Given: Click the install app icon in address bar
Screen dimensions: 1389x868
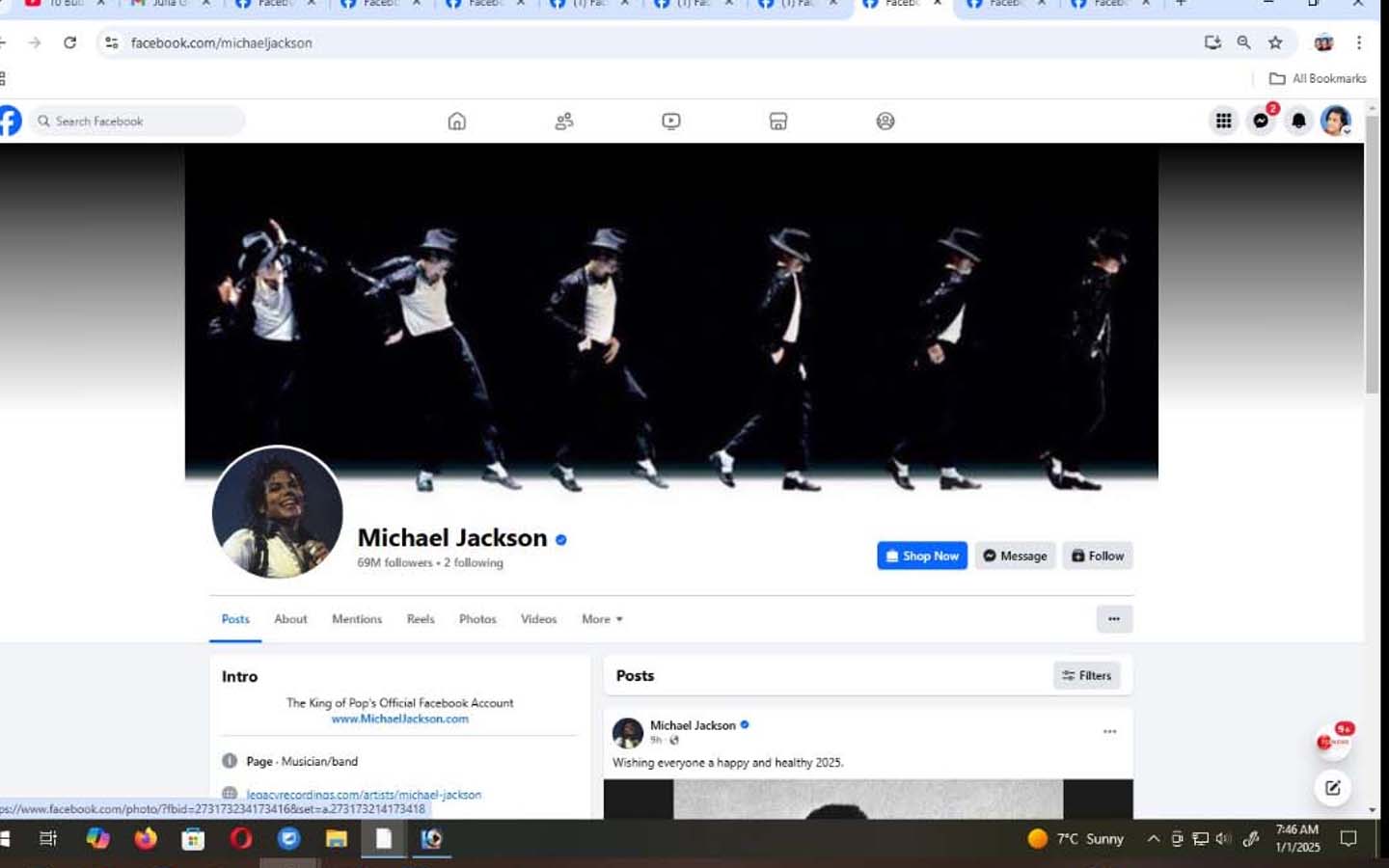Looking at the screenshot, I should (1212, 42).
